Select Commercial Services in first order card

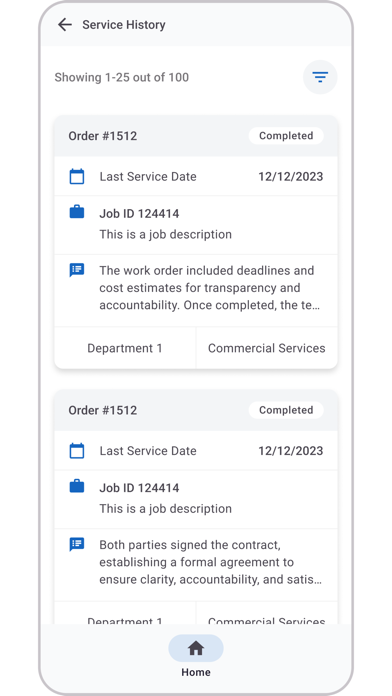pyautogui.click(x=267, y=348)
